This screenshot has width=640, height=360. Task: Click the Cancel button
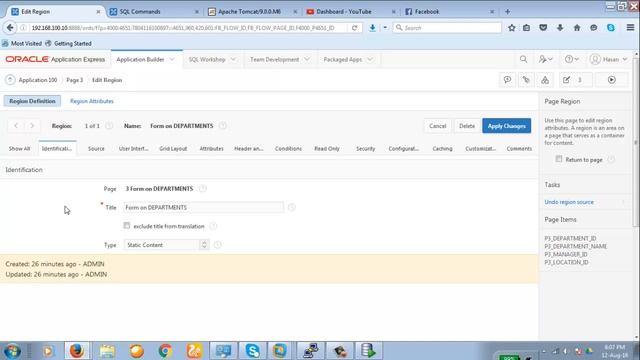pyautogui.click(x=438, y=126)
